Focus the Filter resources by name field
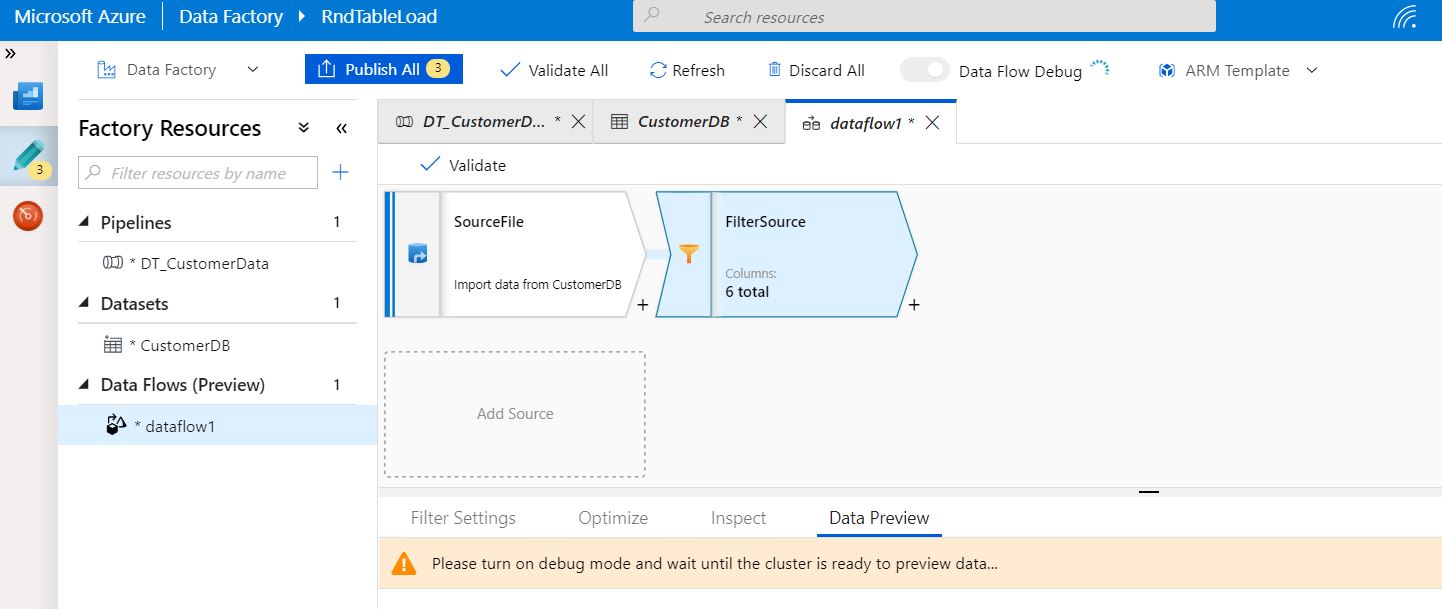This screenshot has height=609, width=1442. [x=198, y=173]
